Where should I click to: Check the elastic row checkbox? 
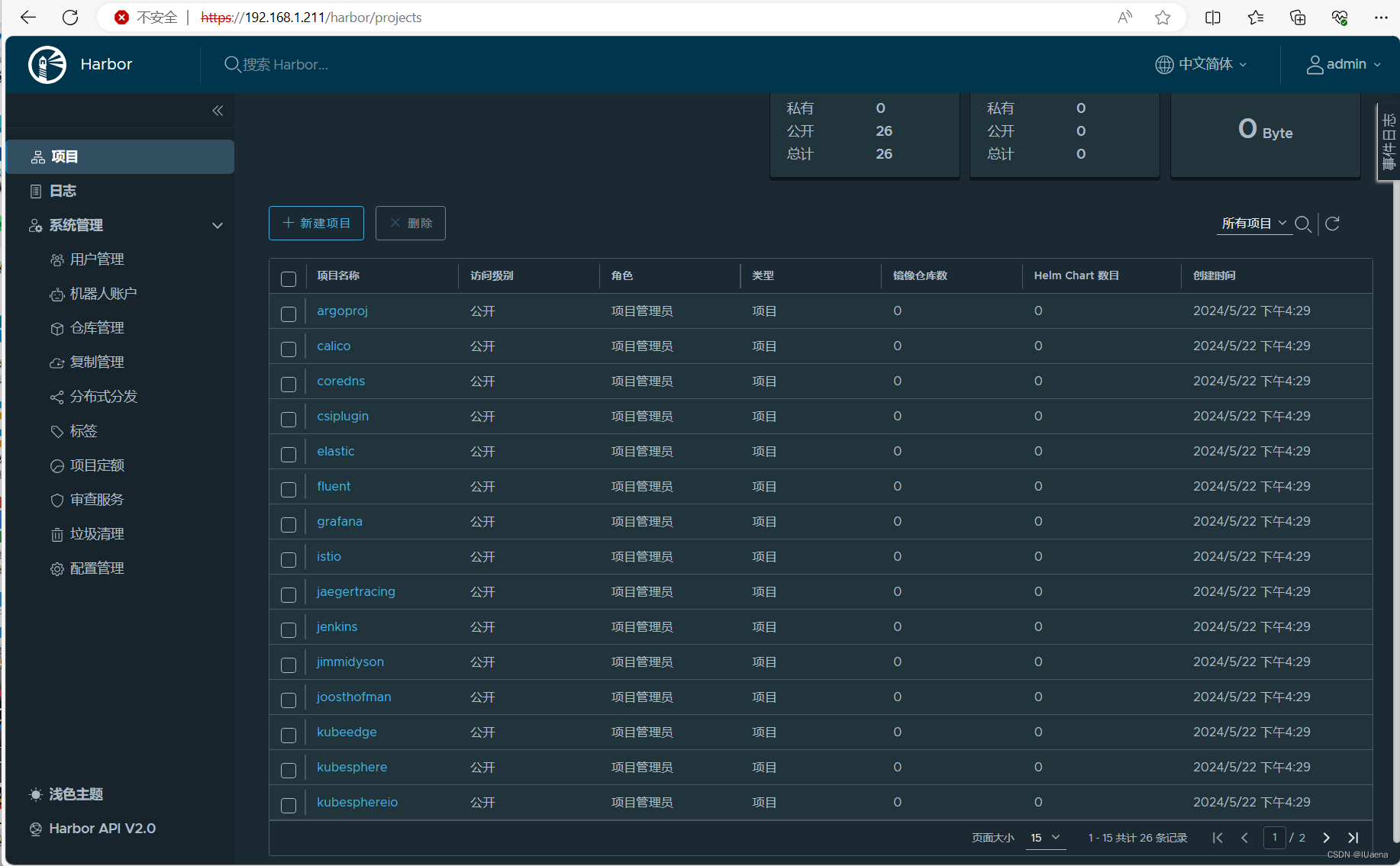point(289,454)
